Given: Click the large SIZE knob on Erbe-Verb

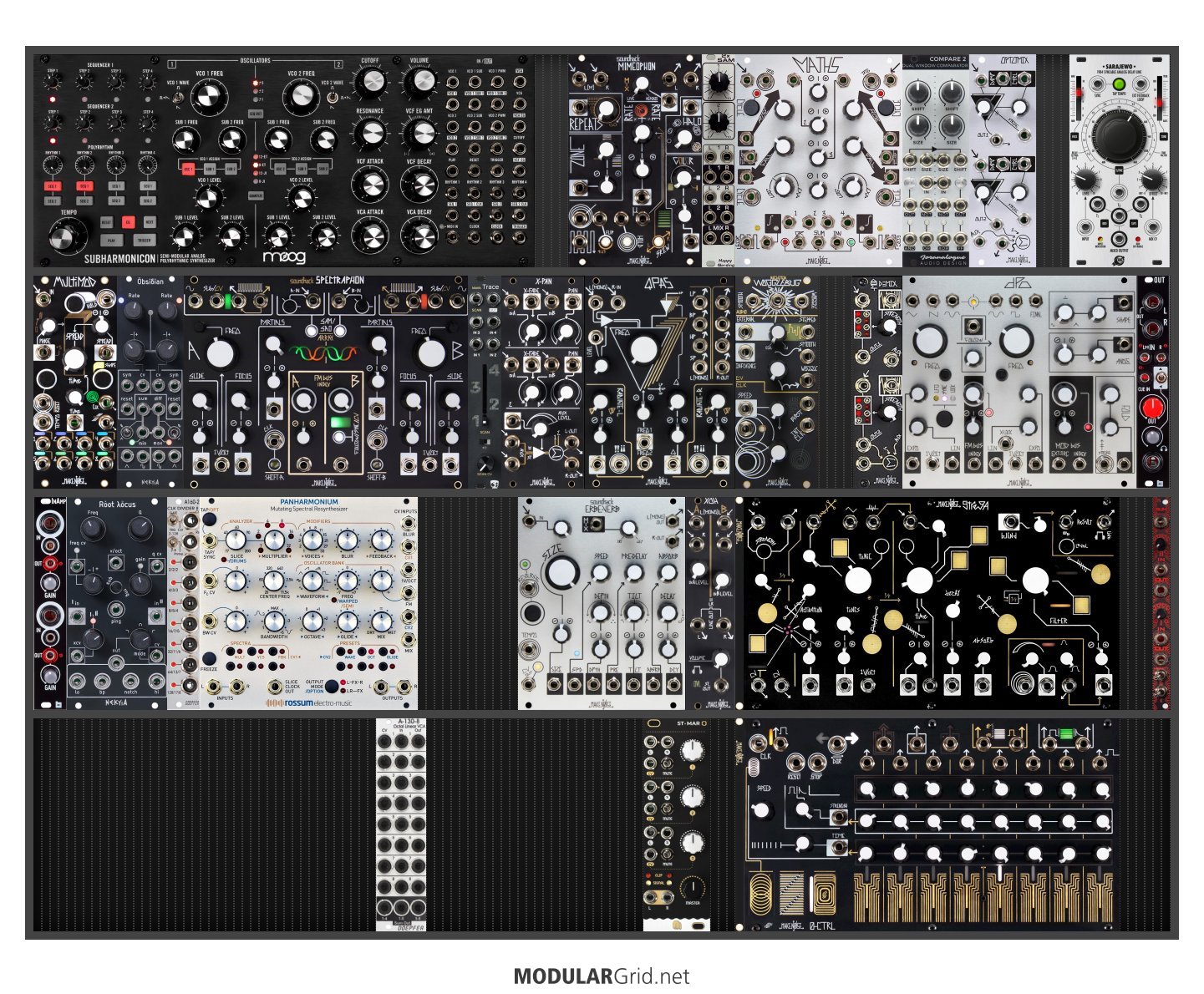Looking at the screenshot, I should click(561, 572).
